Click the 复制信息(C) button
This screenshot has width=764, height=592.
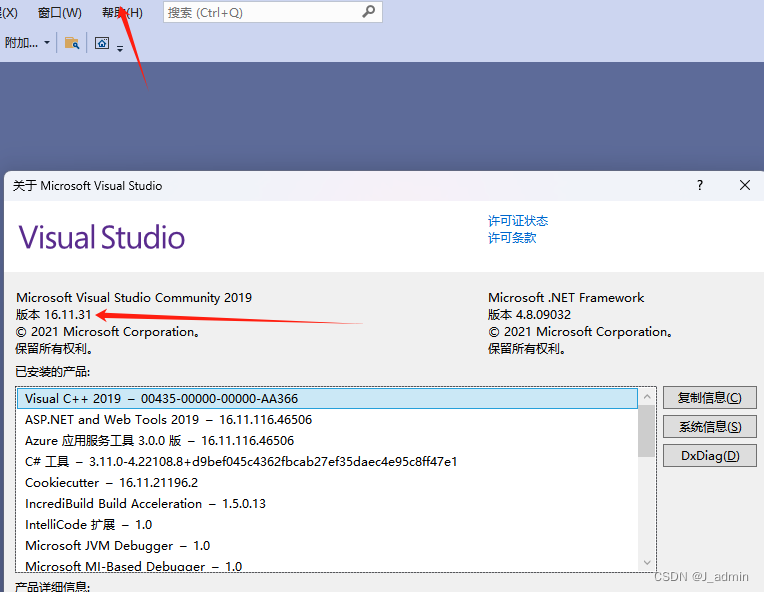(x=709, y=398)
